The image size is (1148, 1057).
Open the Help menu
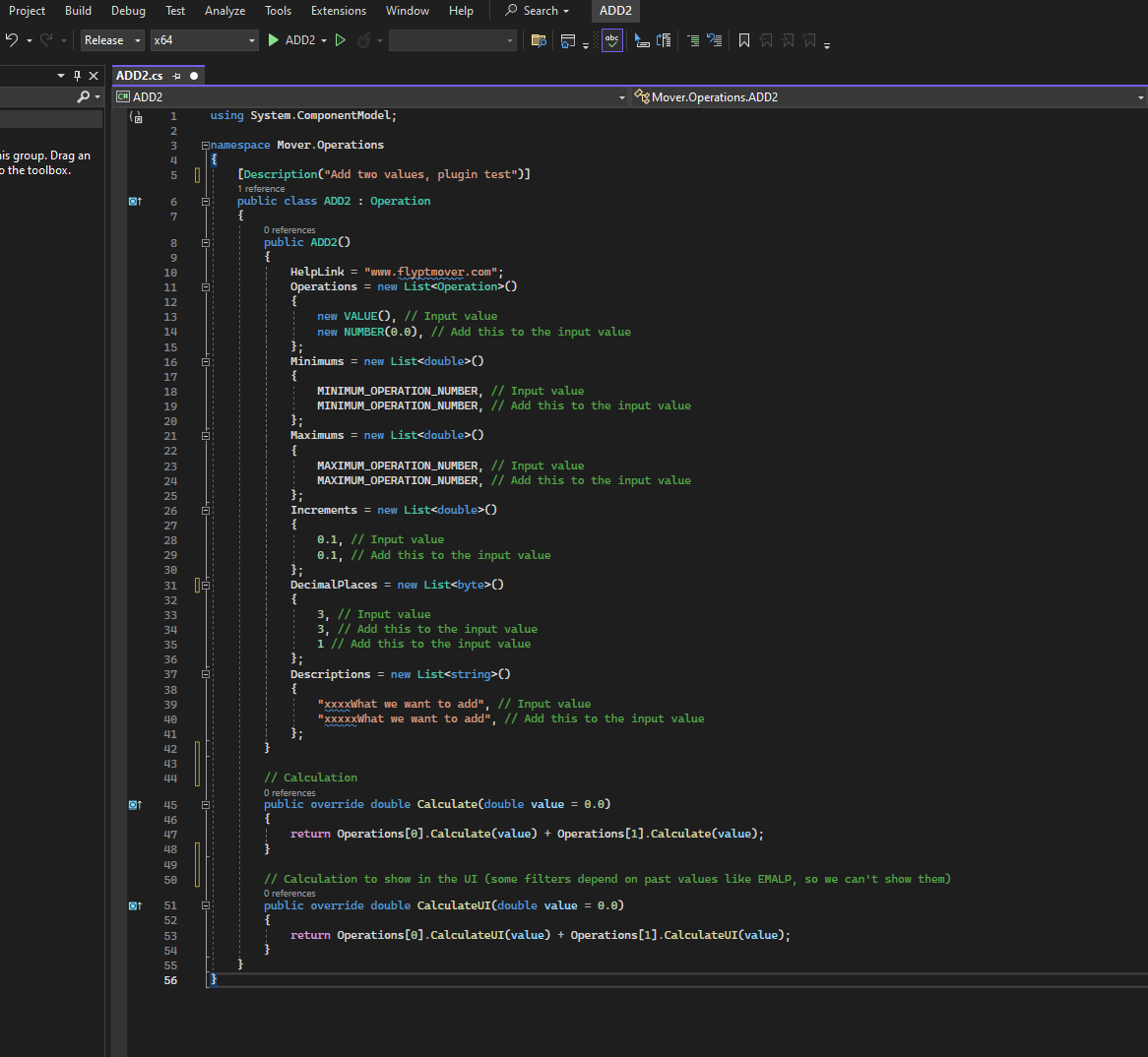461,10
